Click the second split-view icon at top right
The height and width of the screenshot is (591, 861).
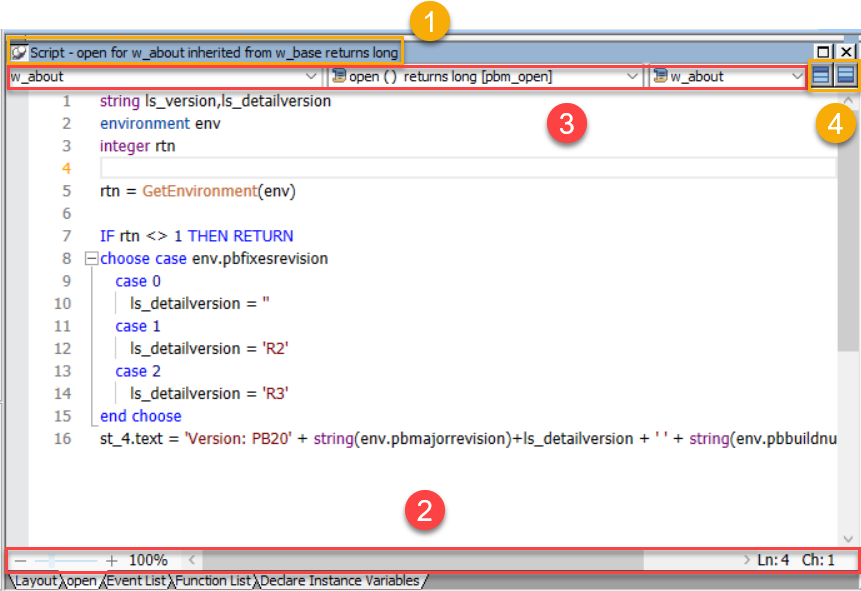pos(846,76)
